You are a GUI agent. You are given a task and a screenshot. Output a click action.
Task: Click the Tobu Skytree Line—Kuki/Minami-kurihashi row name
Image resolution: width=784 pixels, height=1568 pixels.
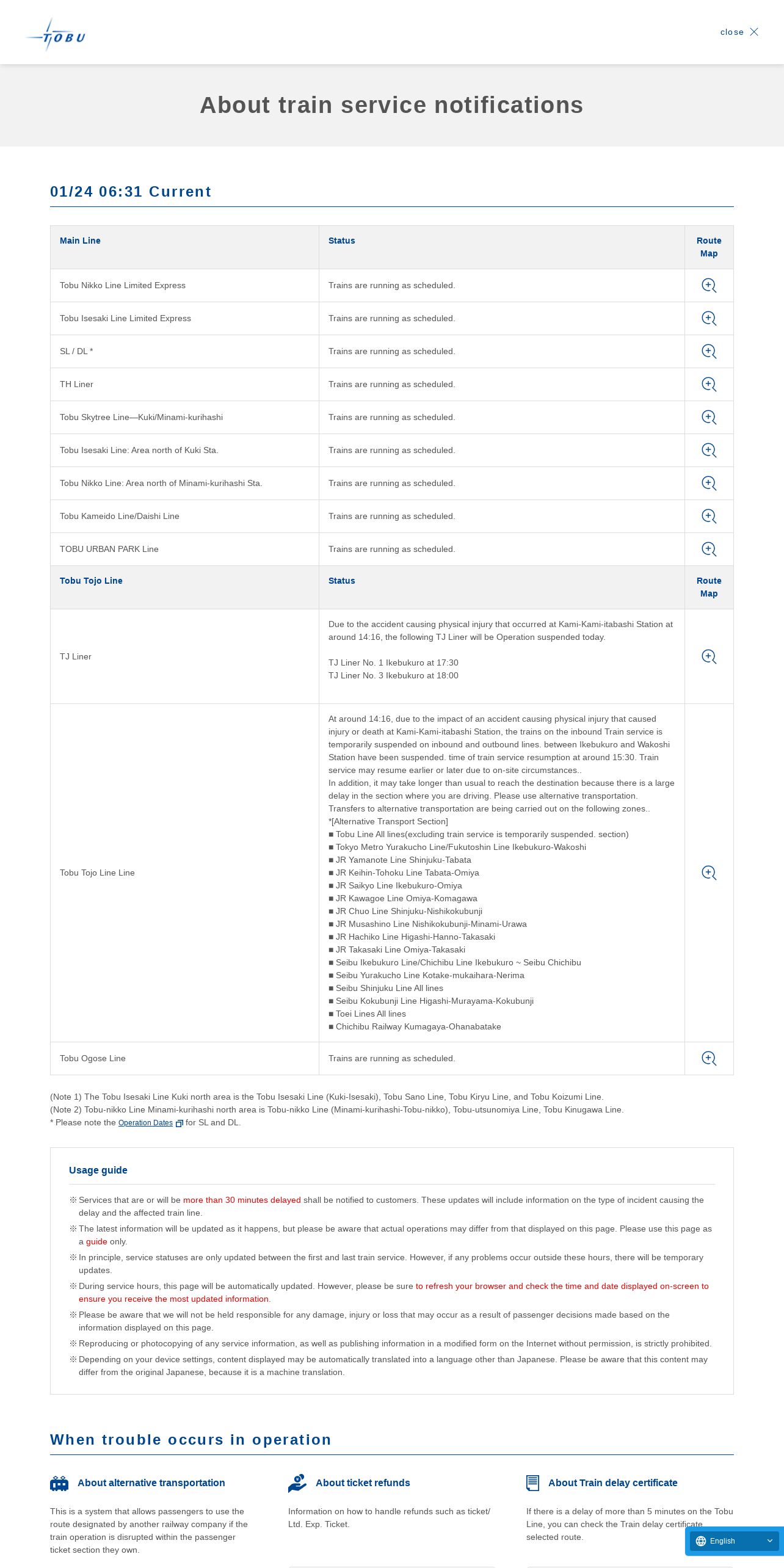point(141,417)
